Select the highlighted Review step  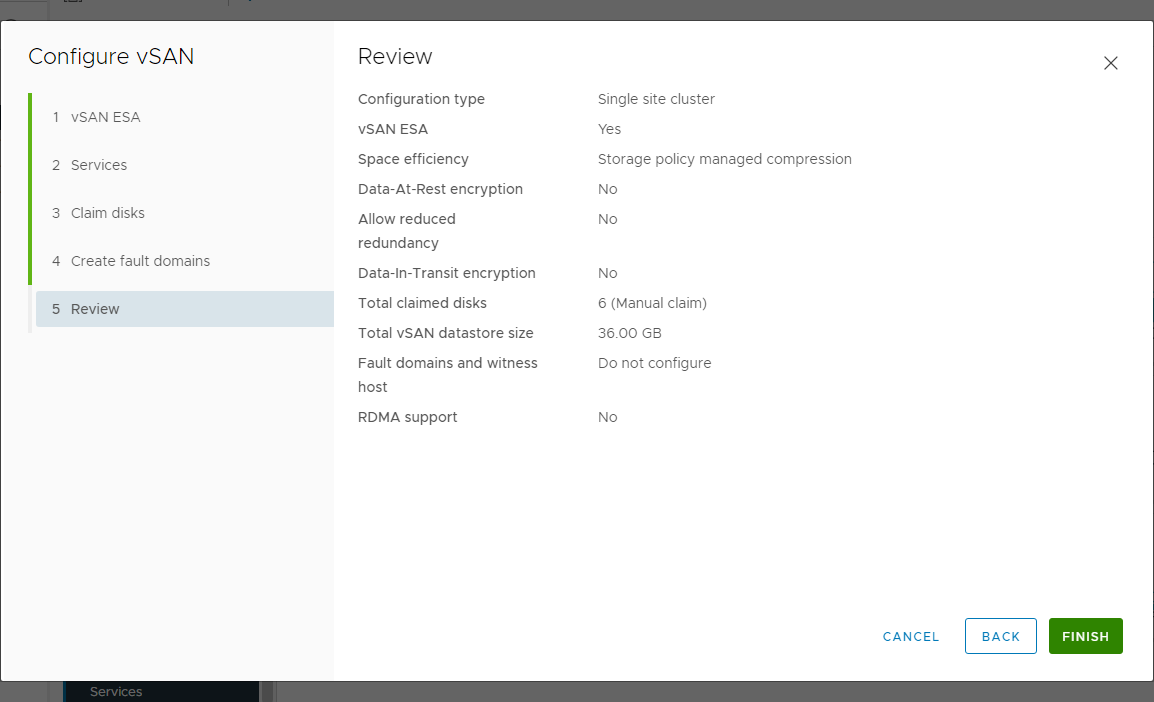[x=95, y=309]
